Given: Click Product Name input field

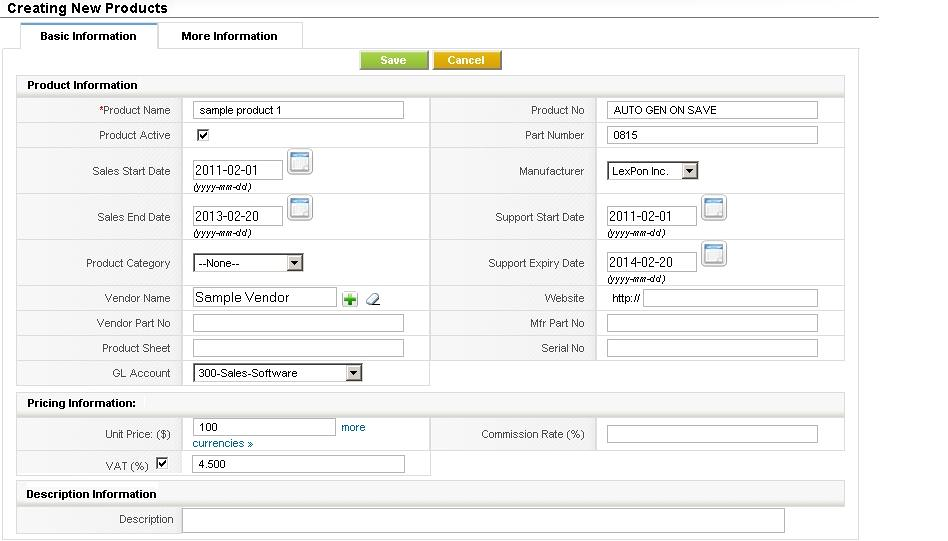Looking at the screenshot, I should coord(298,110).
